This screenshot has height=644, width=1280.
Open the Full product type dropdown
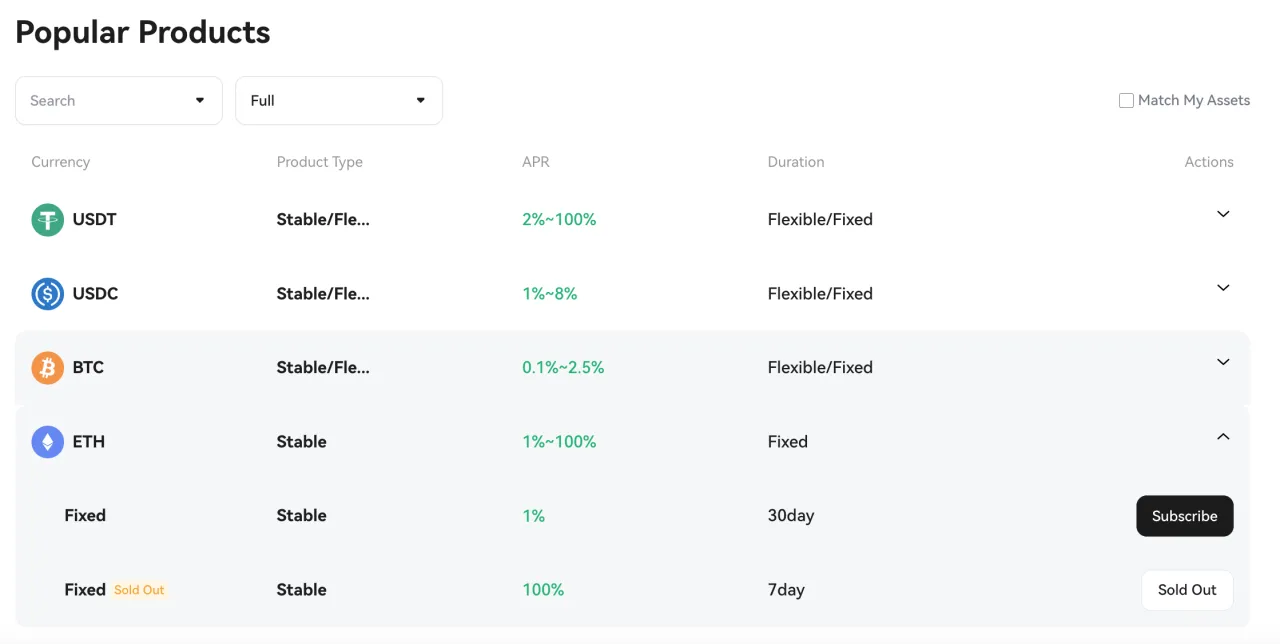tap(339, 100)
